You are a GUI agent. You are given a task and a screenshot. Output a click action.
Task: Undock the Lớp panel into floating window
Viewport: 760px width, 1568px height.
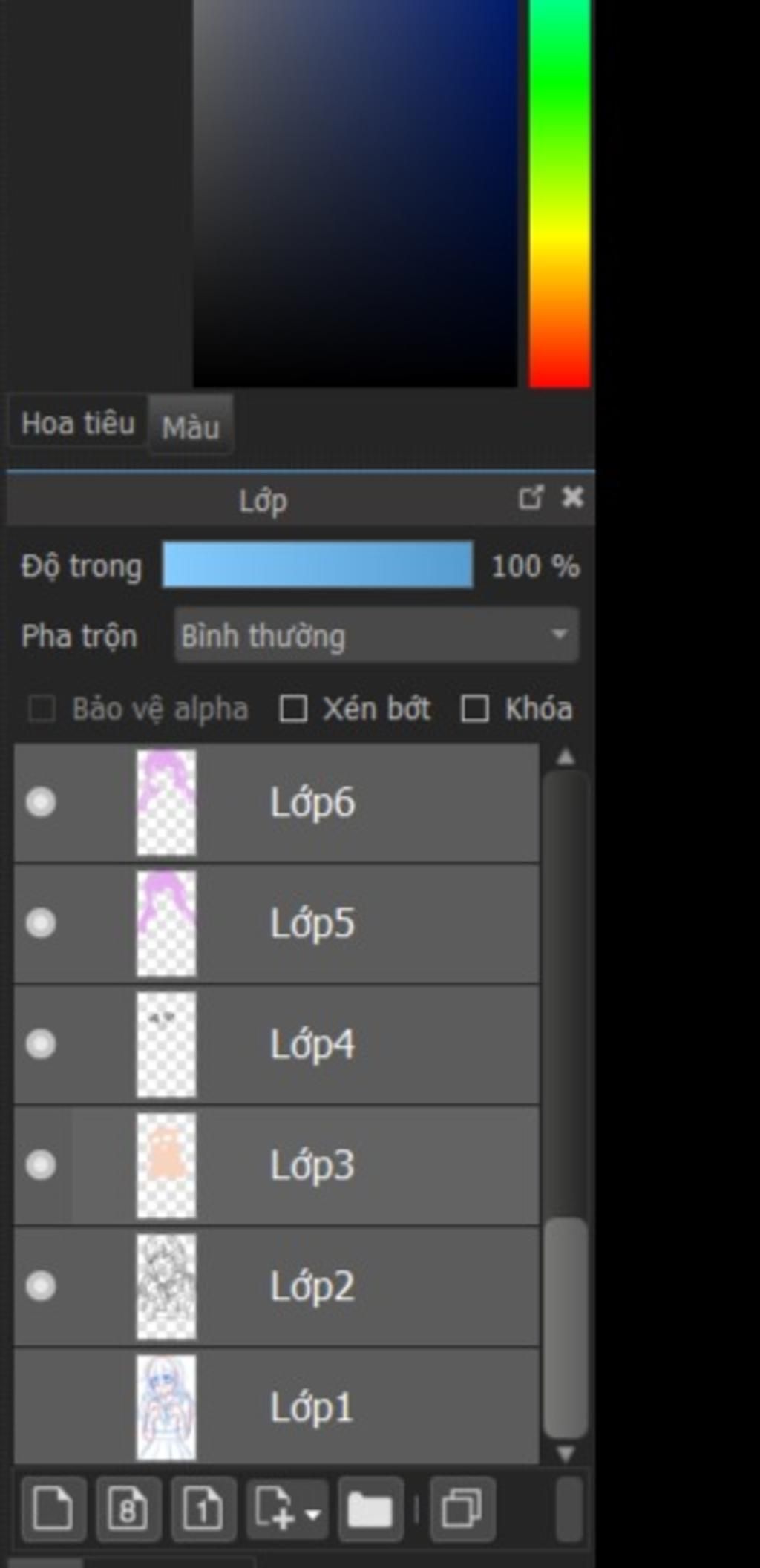point(530,497)
